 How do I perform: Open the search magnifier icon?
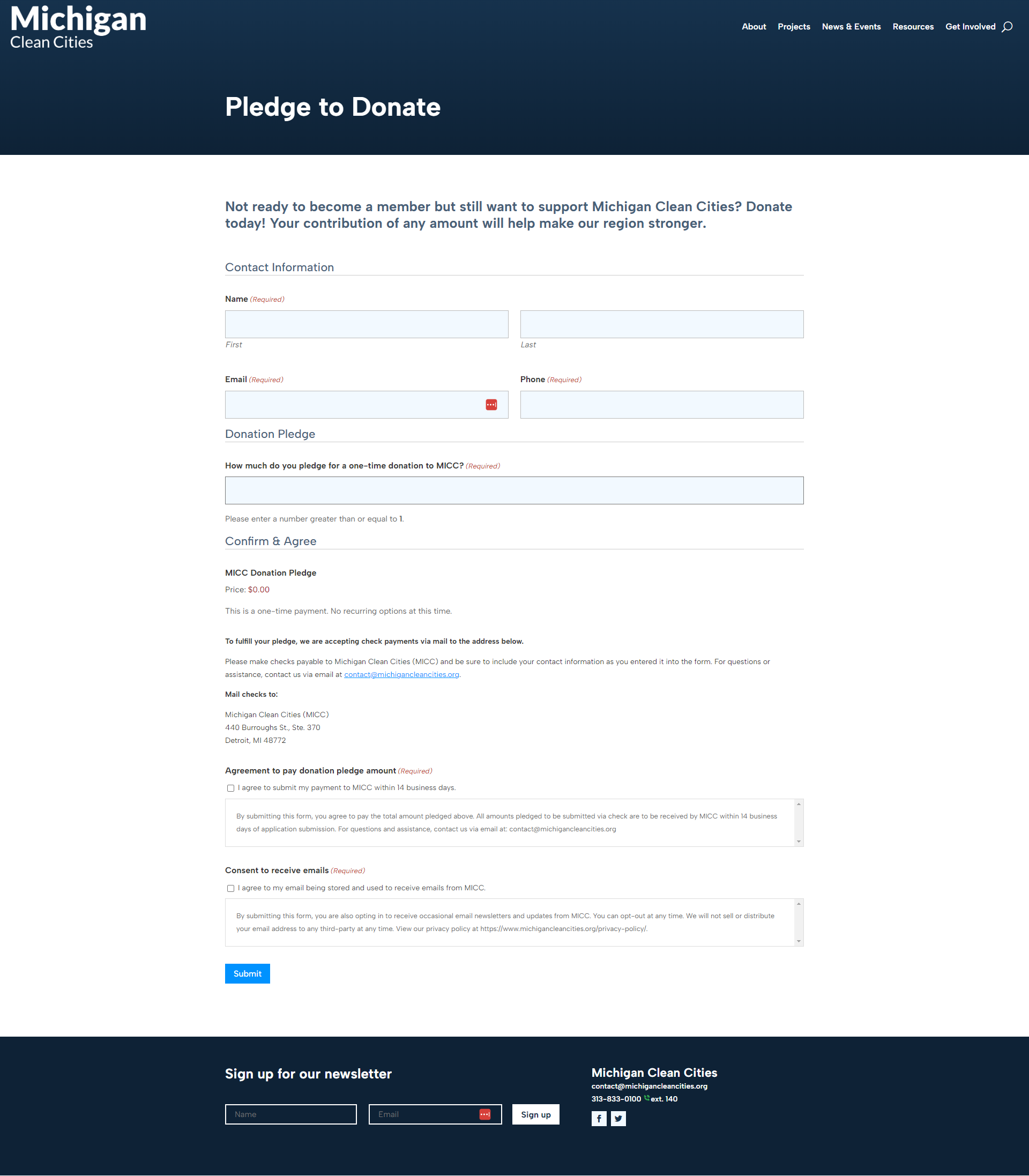pos(1006,27)
